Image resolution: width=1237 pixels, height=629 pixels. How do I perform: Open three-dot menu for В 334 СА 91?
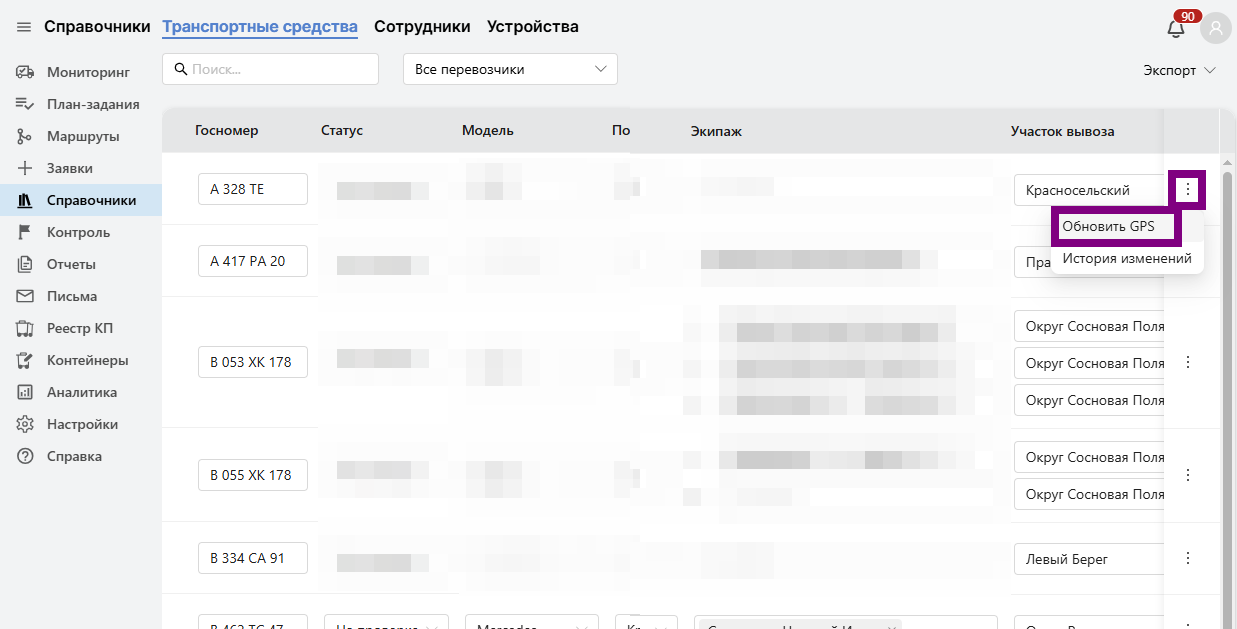click(x=1188, y=558)
